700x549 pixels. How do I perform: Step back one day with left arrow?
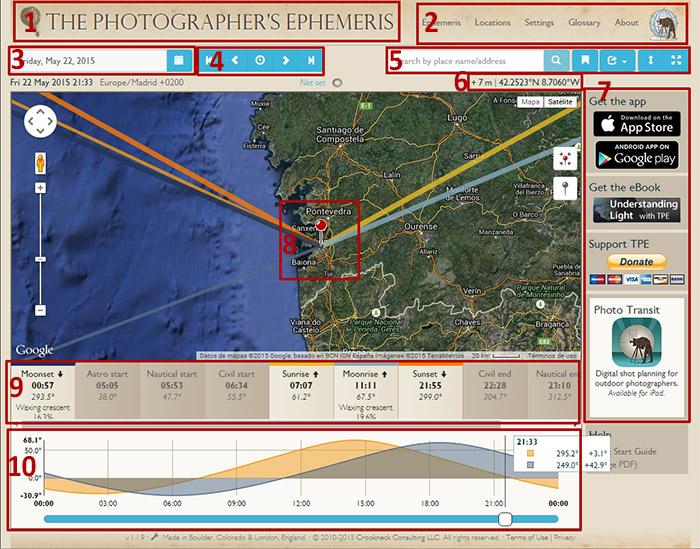tap(235, 60)
